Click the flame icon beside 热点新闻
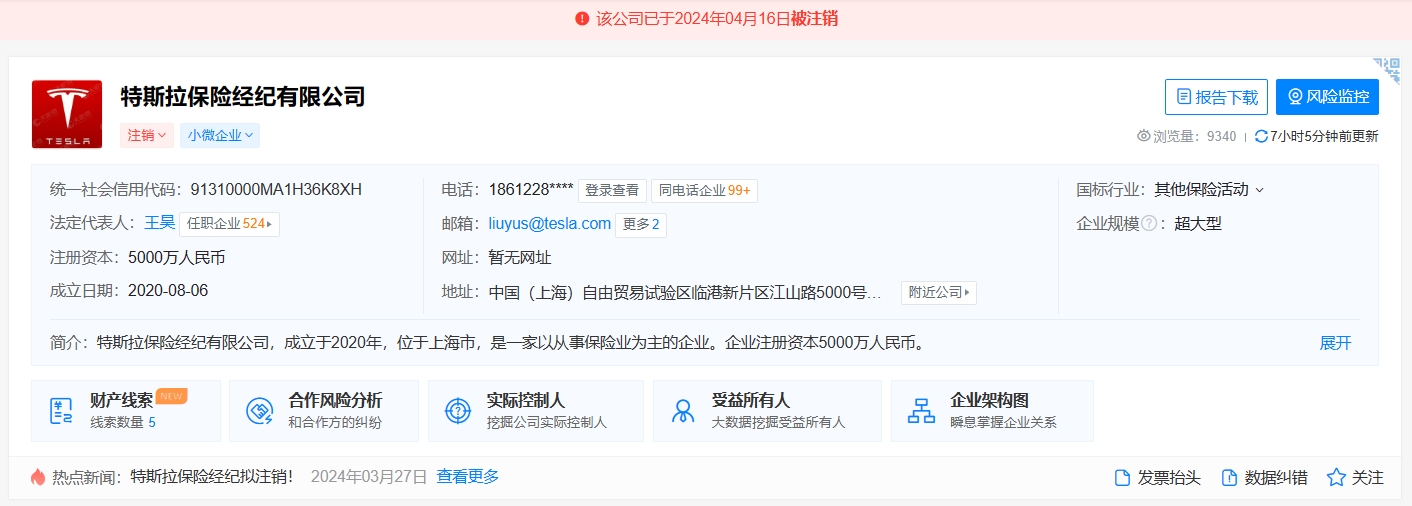Viewport: 1412px width, 506px height. coord(38,477)
